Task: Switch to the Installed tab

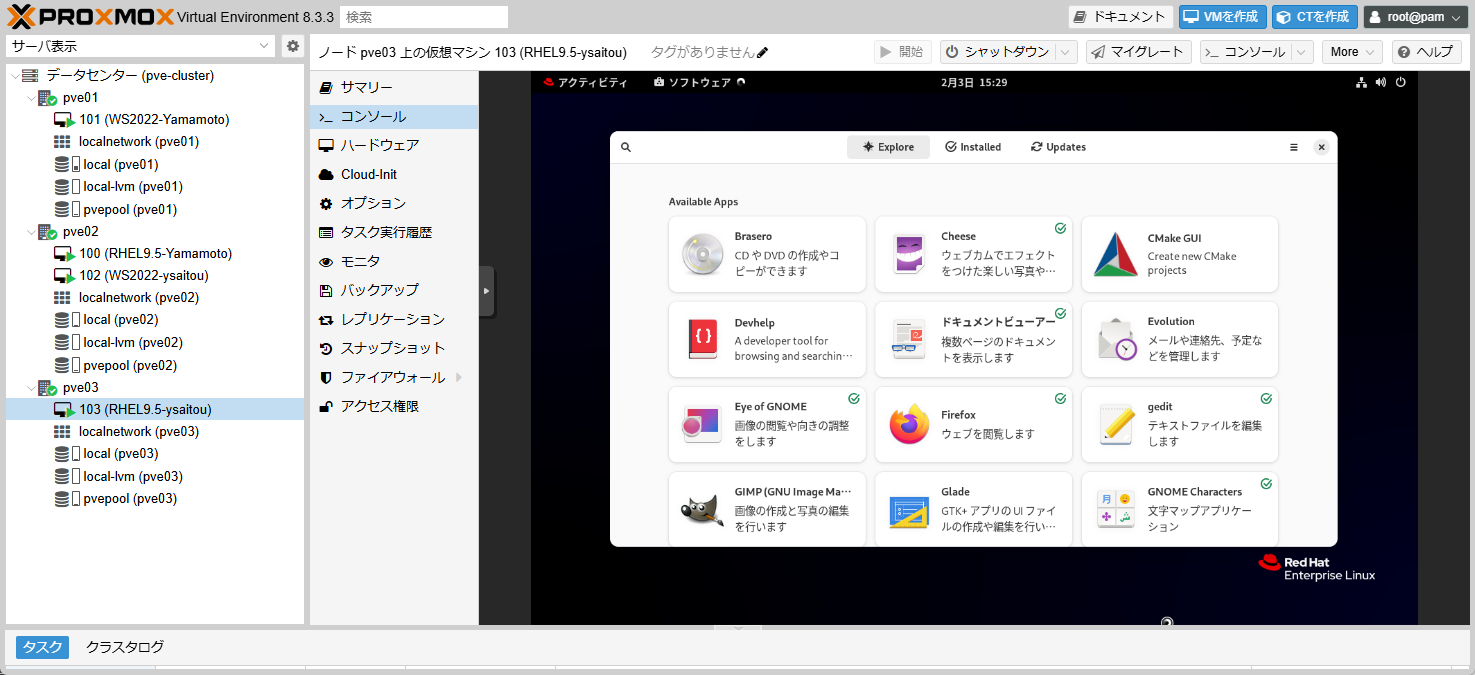Action: 972,147
